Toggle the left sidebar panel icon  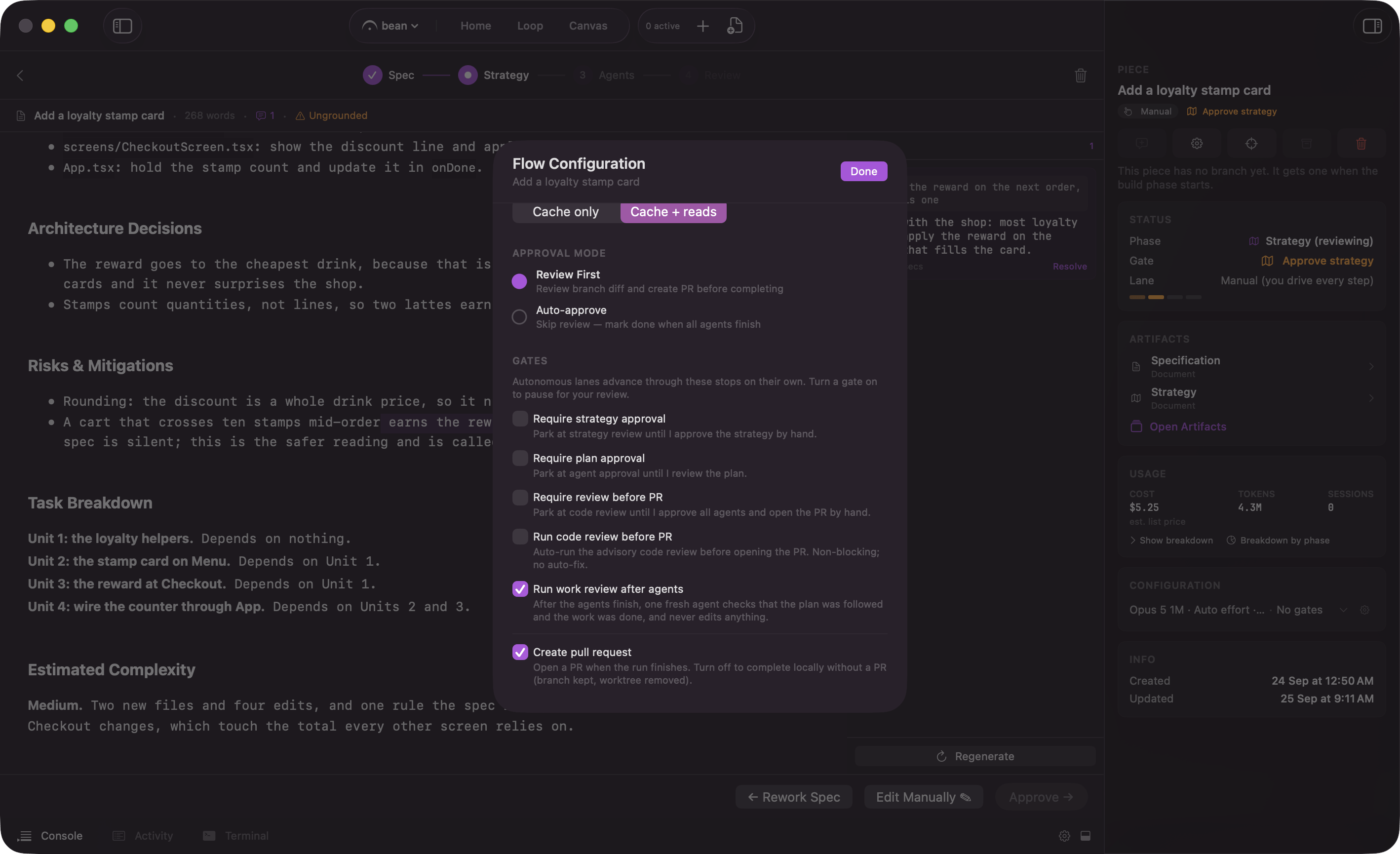[122, 26]
